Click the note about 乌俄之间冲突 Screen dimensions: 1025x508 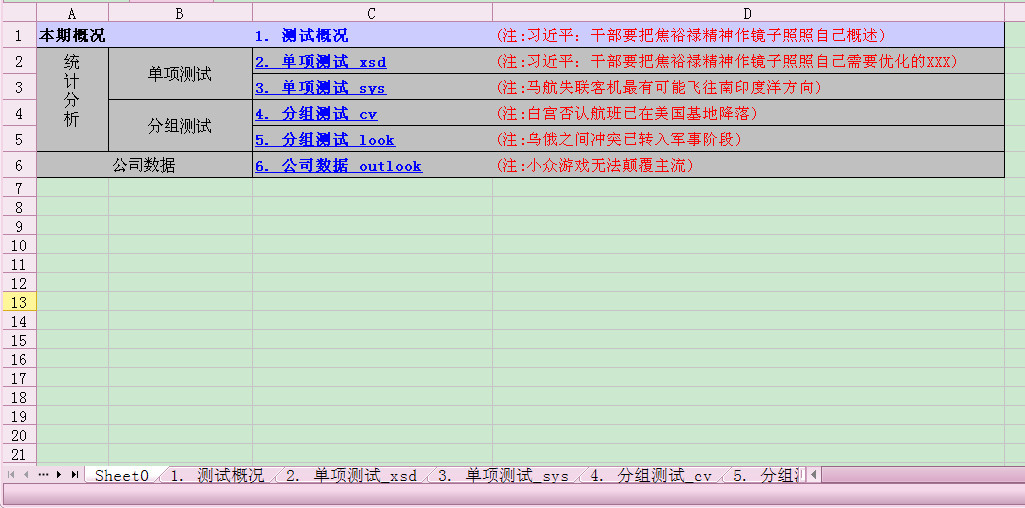click(x=619, y=140)
